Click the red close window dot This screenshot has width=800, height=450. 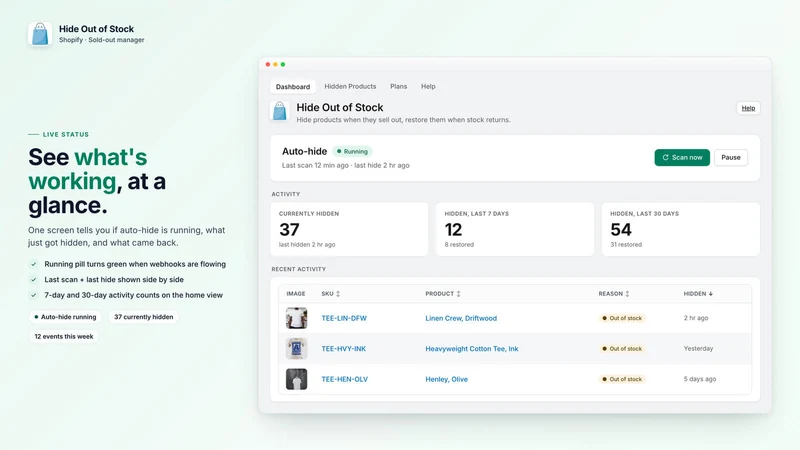(x=268, y=64)
